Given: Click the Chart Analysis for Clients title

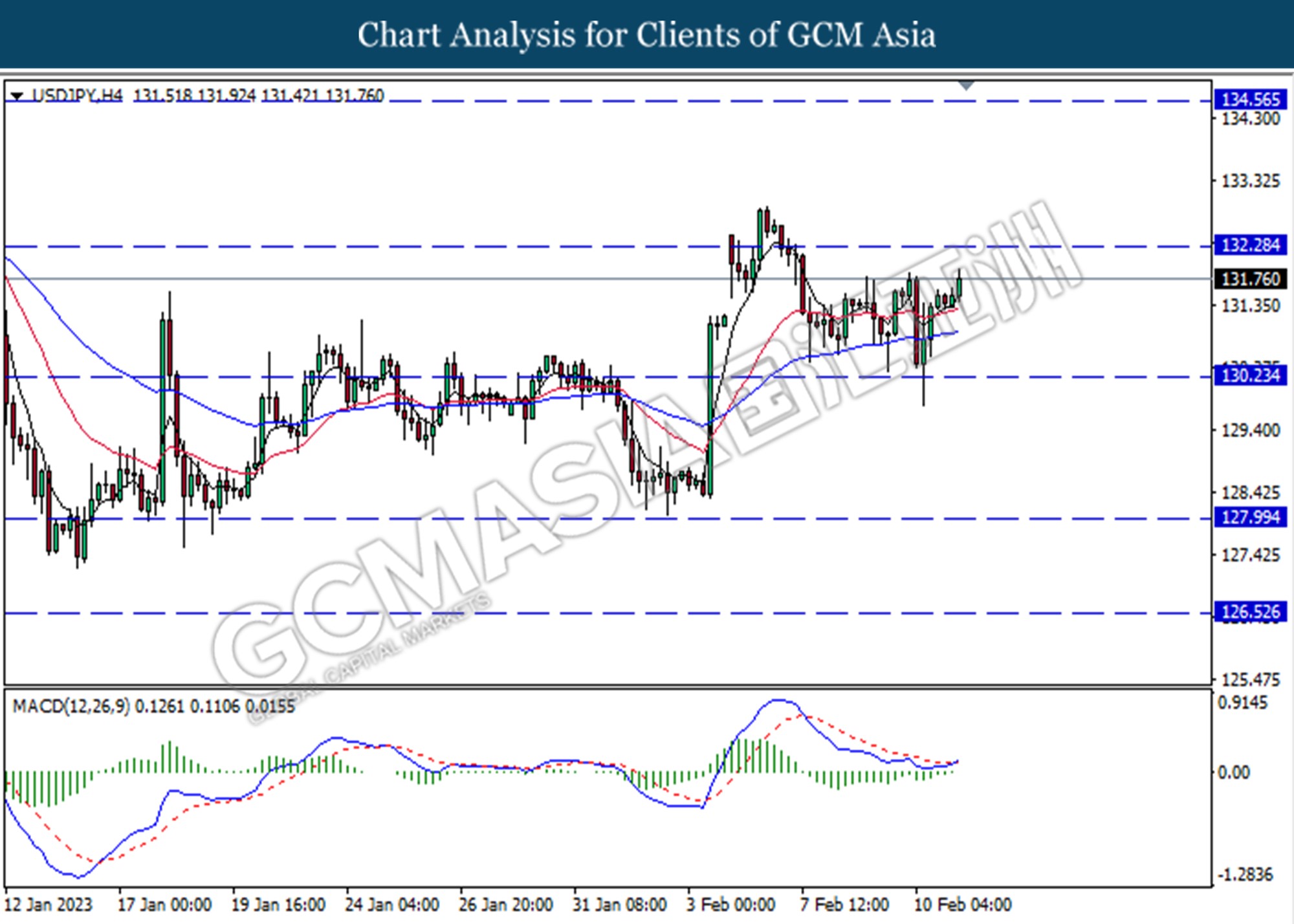Looking at the screenshot, I should (x=647, y=35).
